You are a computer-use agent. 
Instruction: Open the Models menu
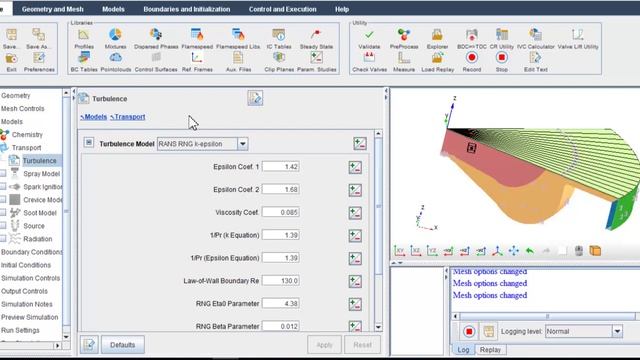pos(113,9)
